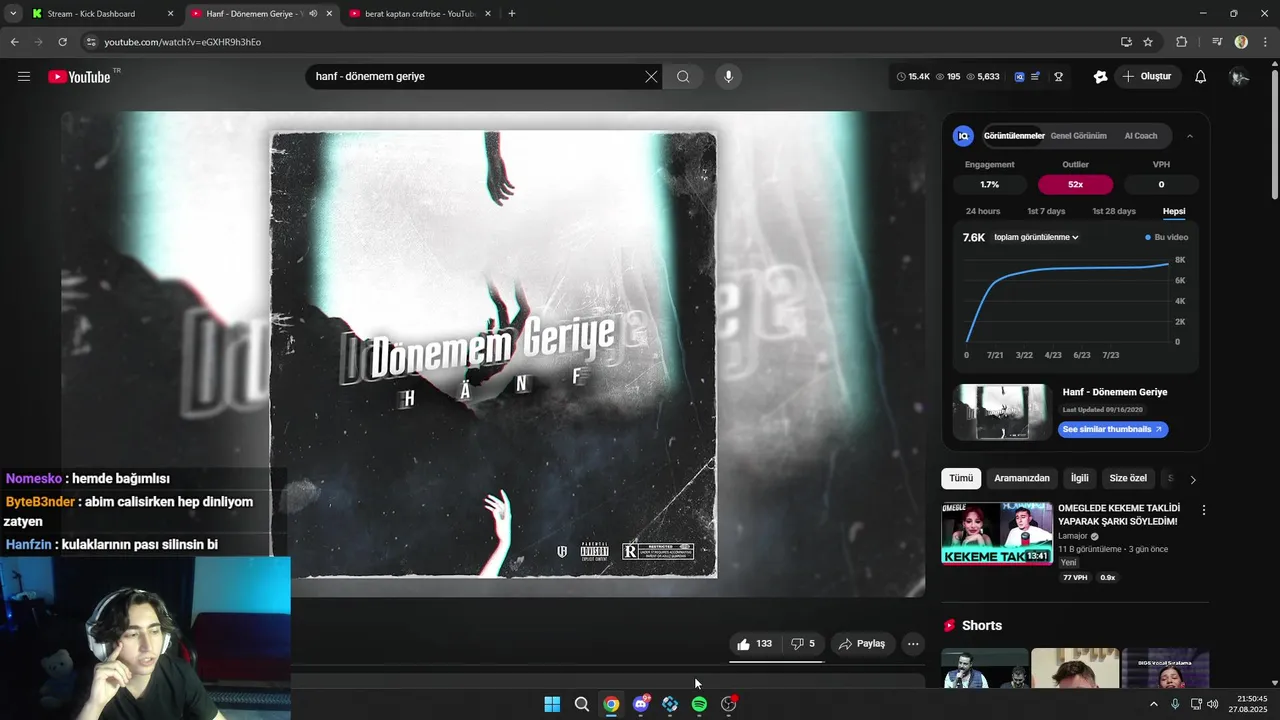Screen dimensions: 1280x720
Task: Open Spotify from the taskbar
Action: pyautogui.click(x=699, y=704)
